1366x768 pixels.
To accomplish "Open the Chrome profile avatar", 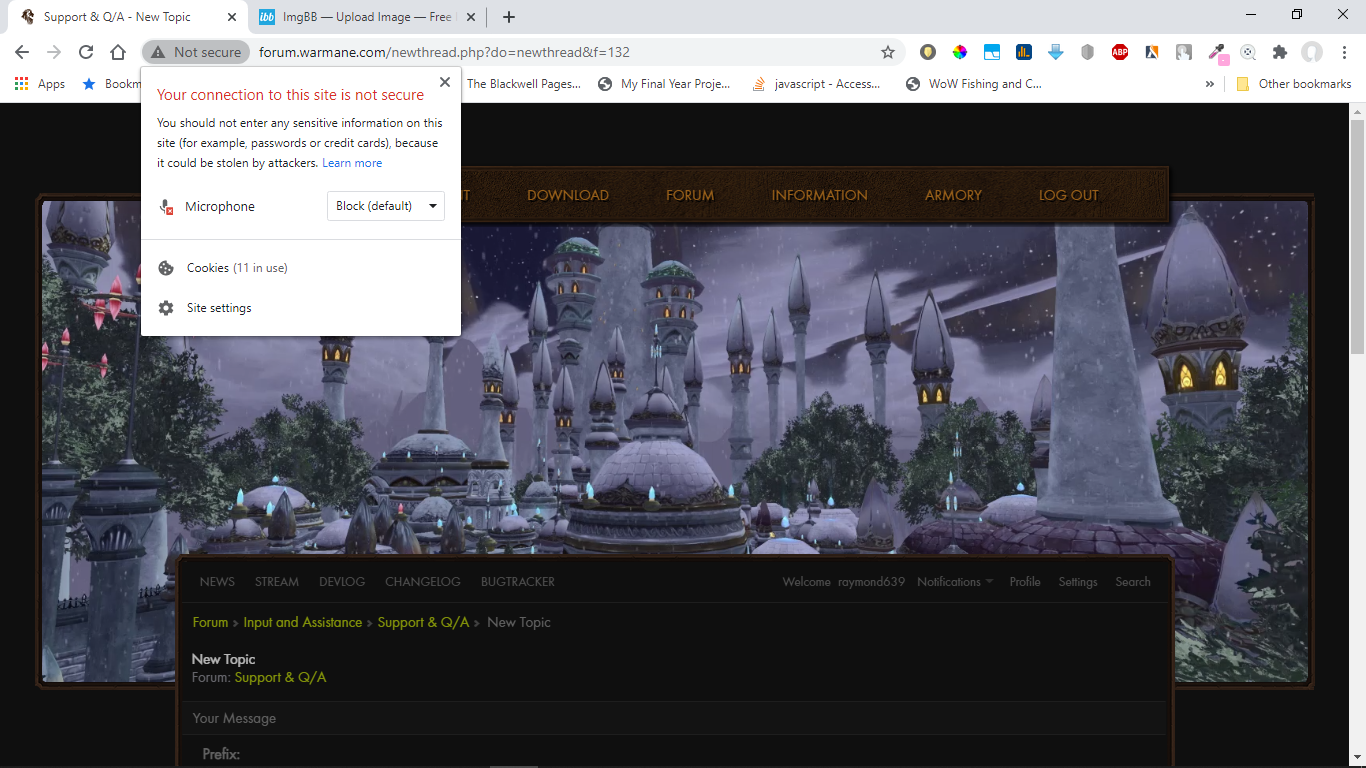I will (1312, 52).
